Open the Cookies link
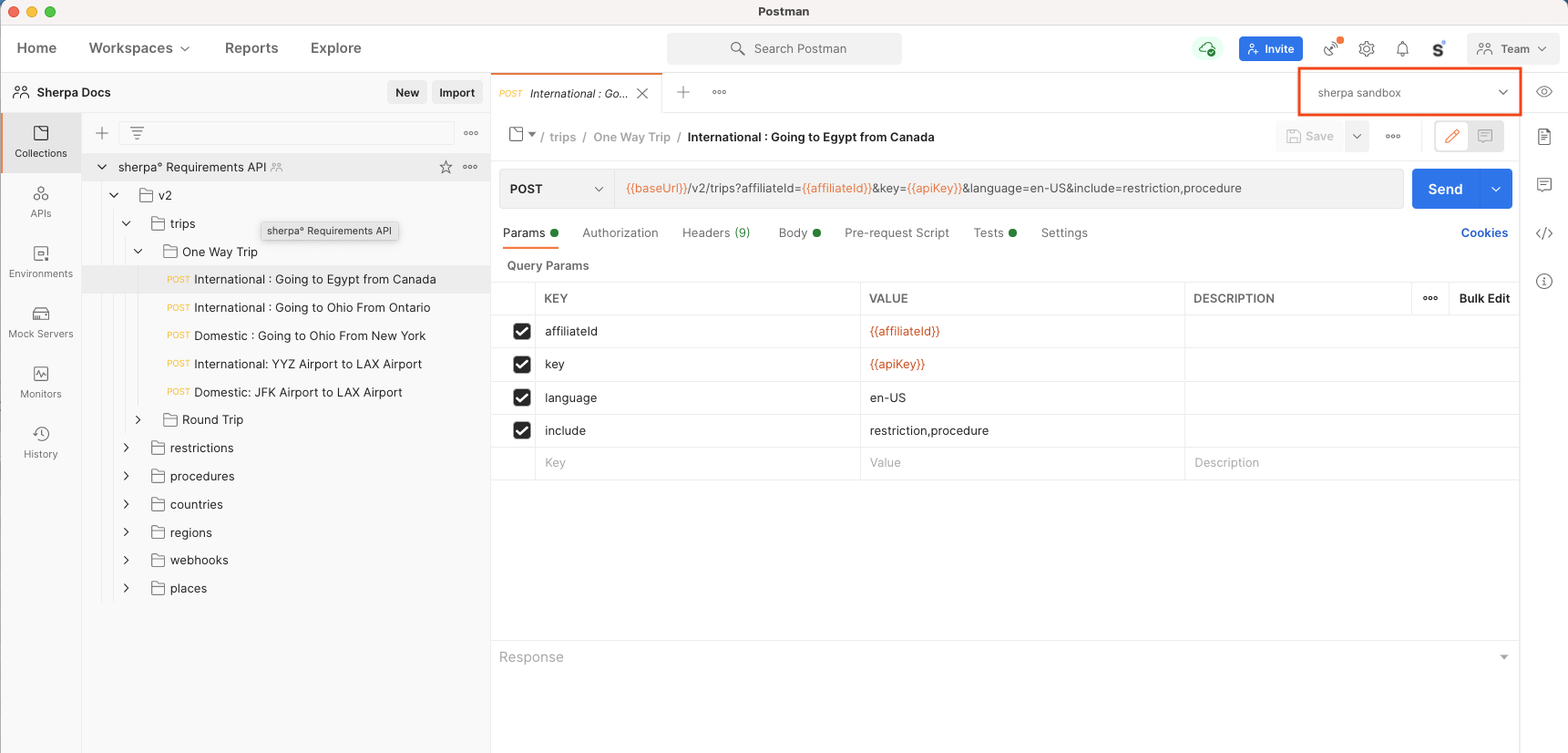Viewport: 1568px width, 753px height. point(1484,232)
